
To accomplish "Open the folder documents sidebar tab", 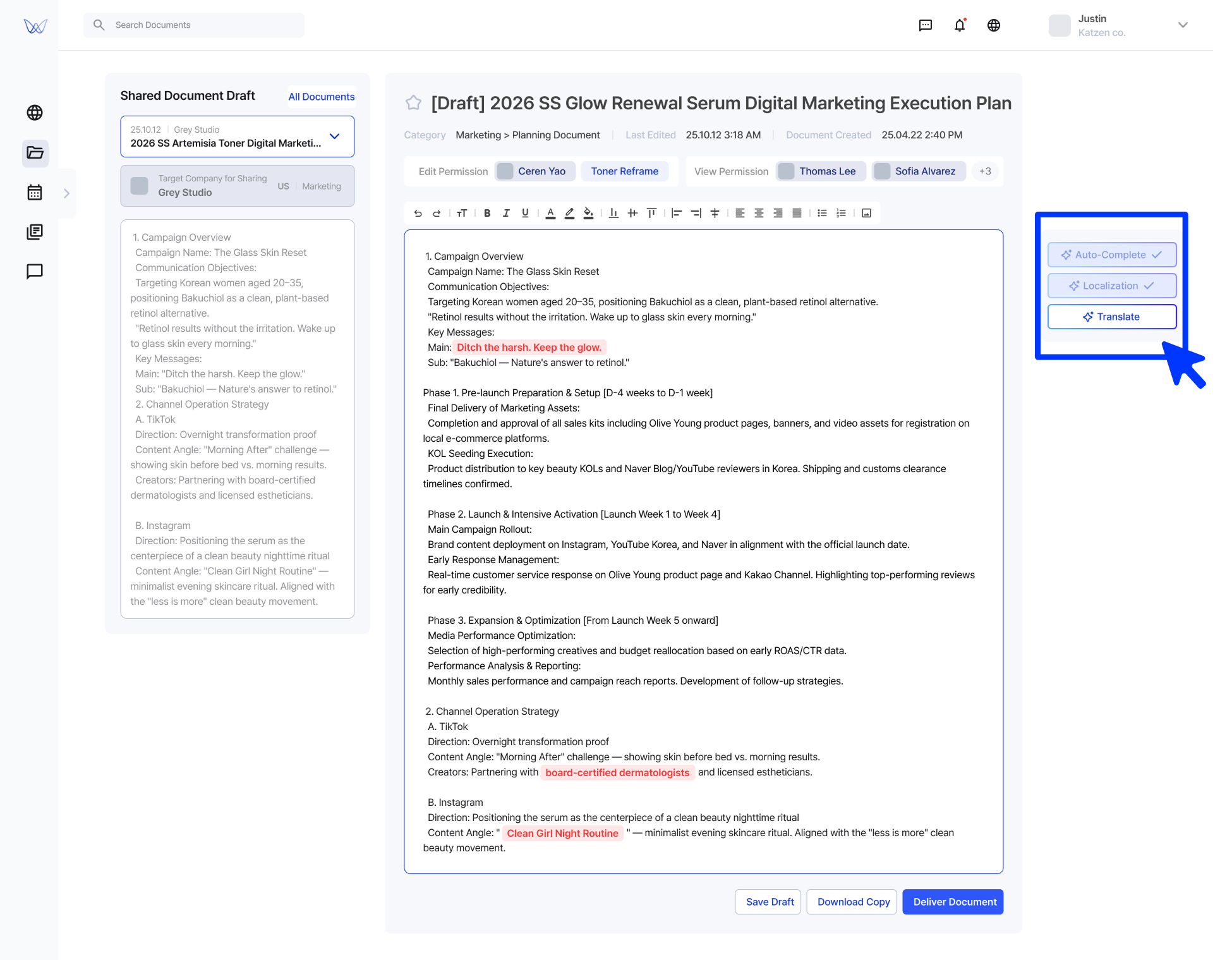I will coord(35,153).
